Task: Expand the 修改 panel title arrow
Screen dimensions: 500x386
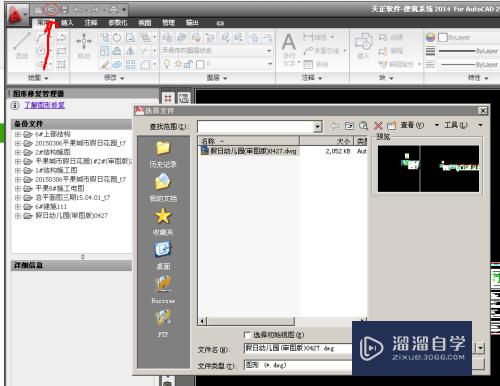Action: (x=122, y=78)
